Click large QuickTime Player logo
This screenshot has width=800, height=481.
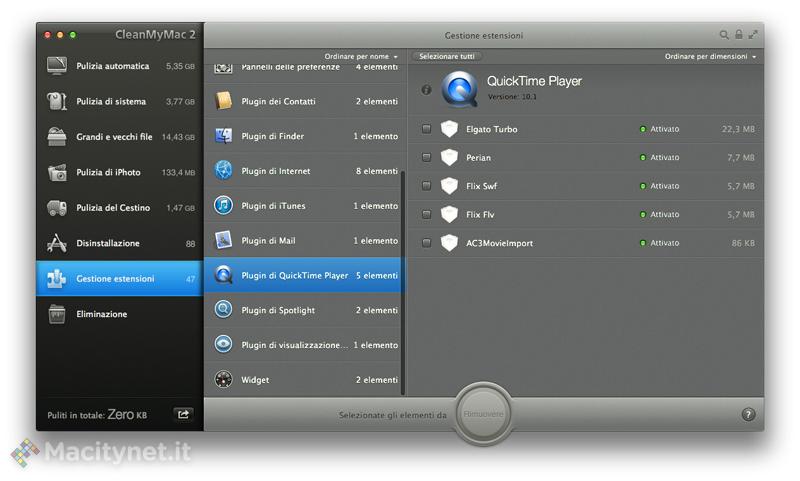[460, 89]
